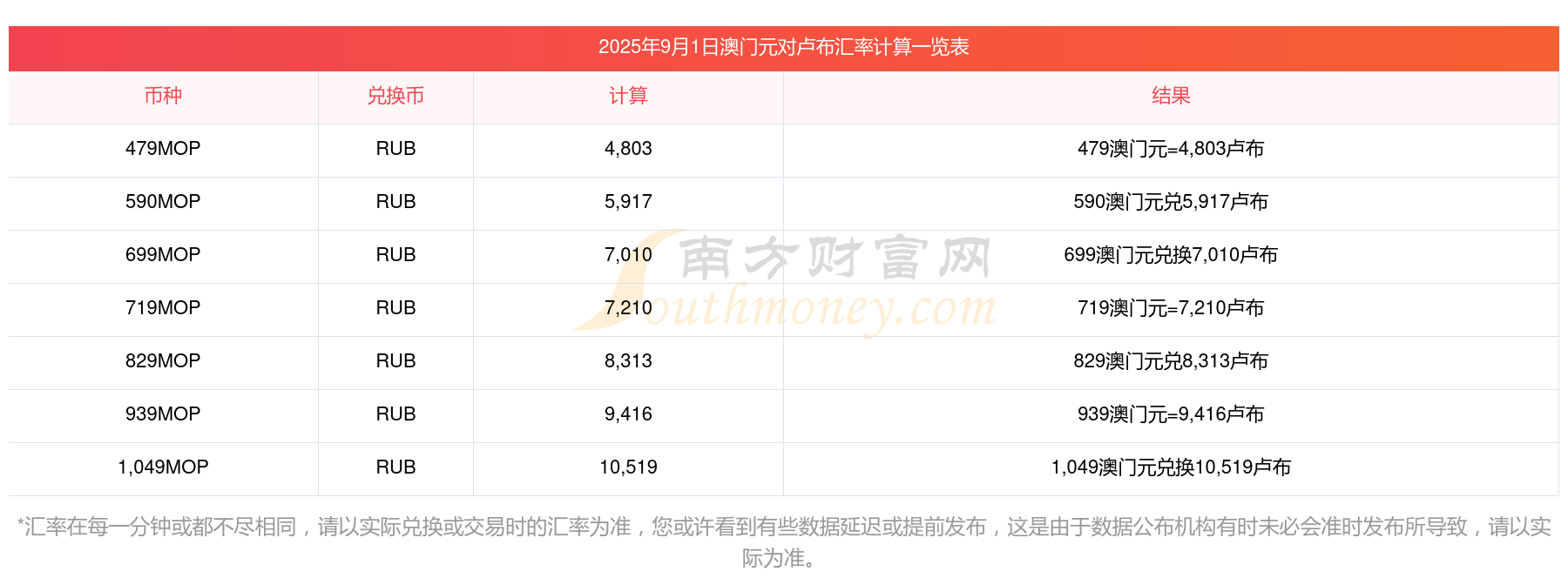Select RUB in the 479MOP row
The image size is (1568, 585).
(x=395, y=149)
